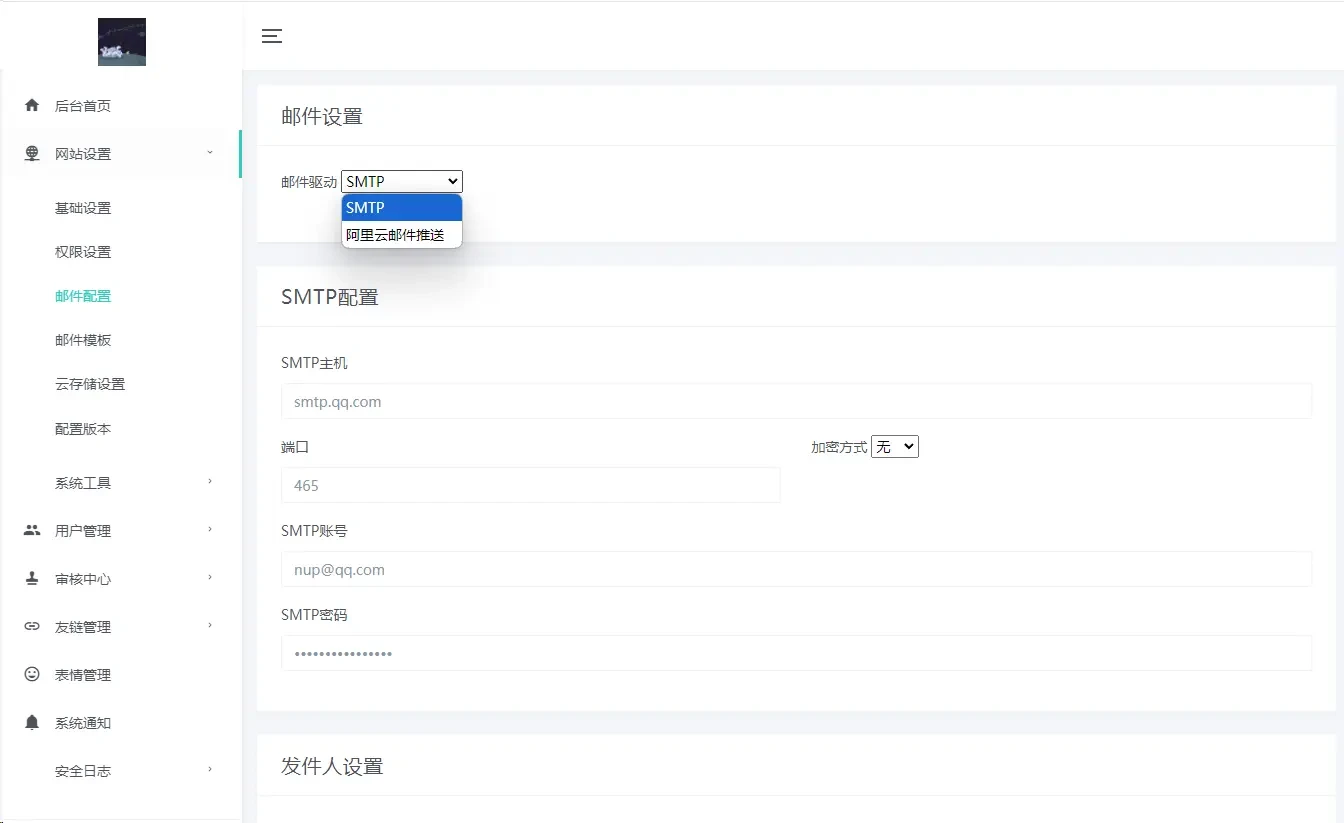Click the users icon beside 用户管理
The image size is (1344, 823).
(32, 530)
